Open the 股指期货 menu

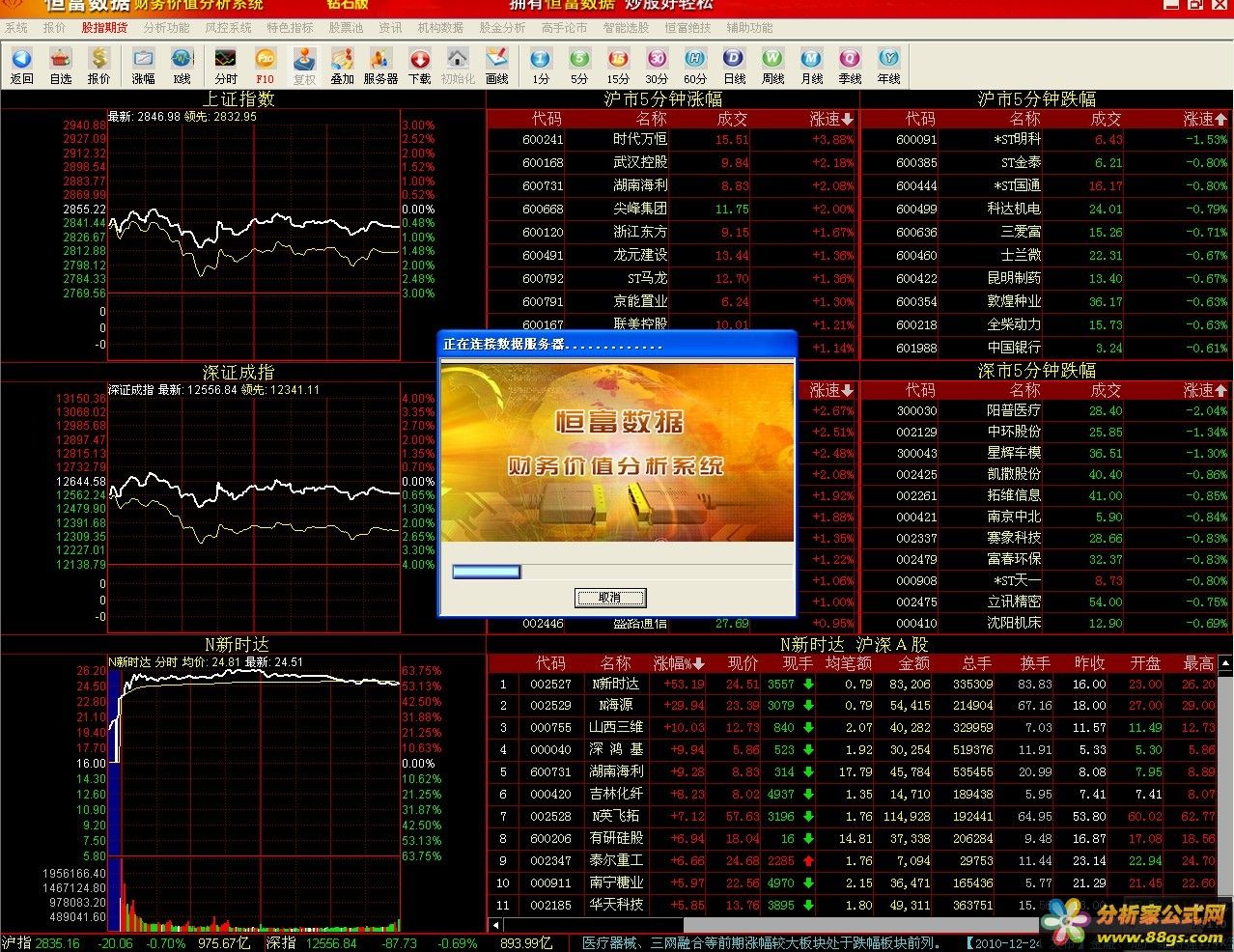coord(104,28)
